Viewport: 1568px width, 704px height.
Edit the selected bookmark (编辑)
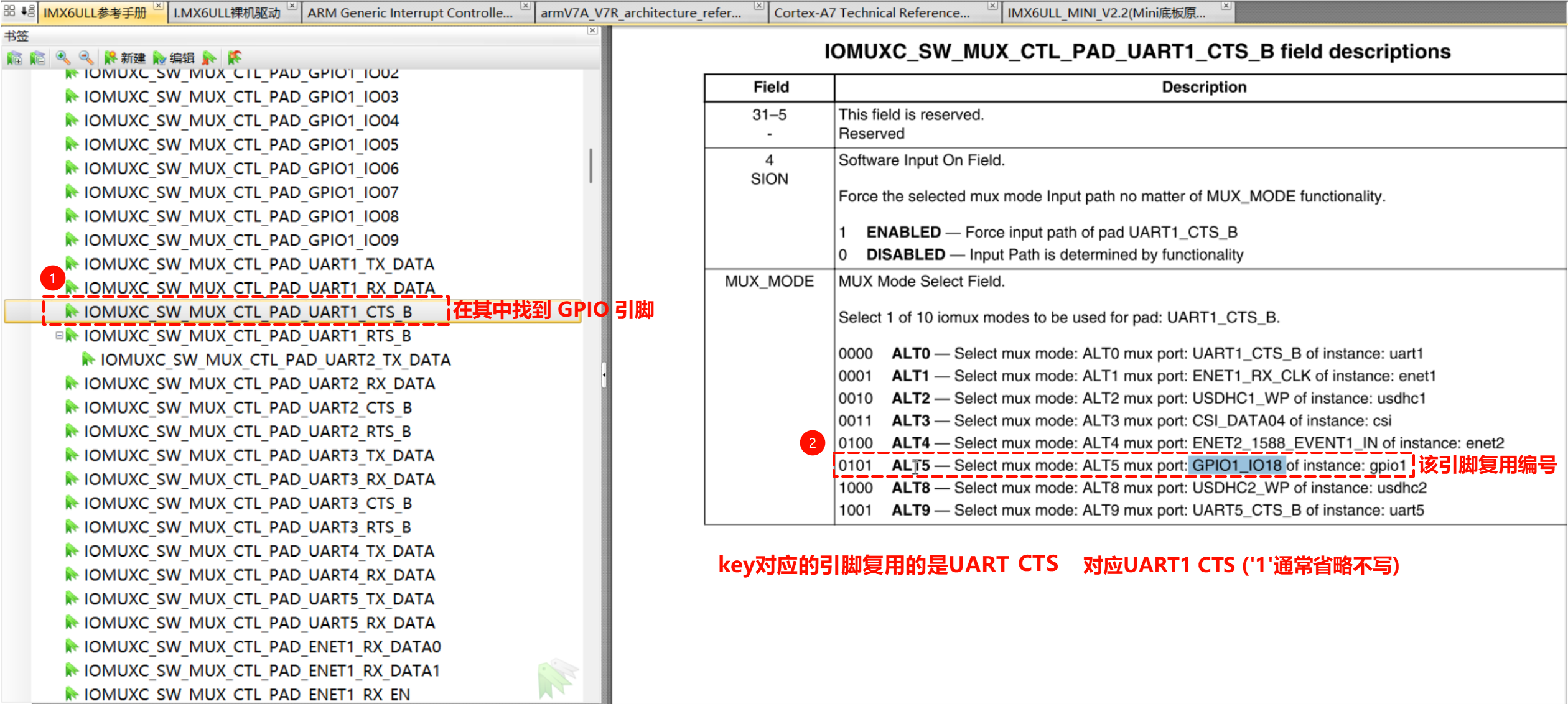pyautogui.click(x=174, y=58)
